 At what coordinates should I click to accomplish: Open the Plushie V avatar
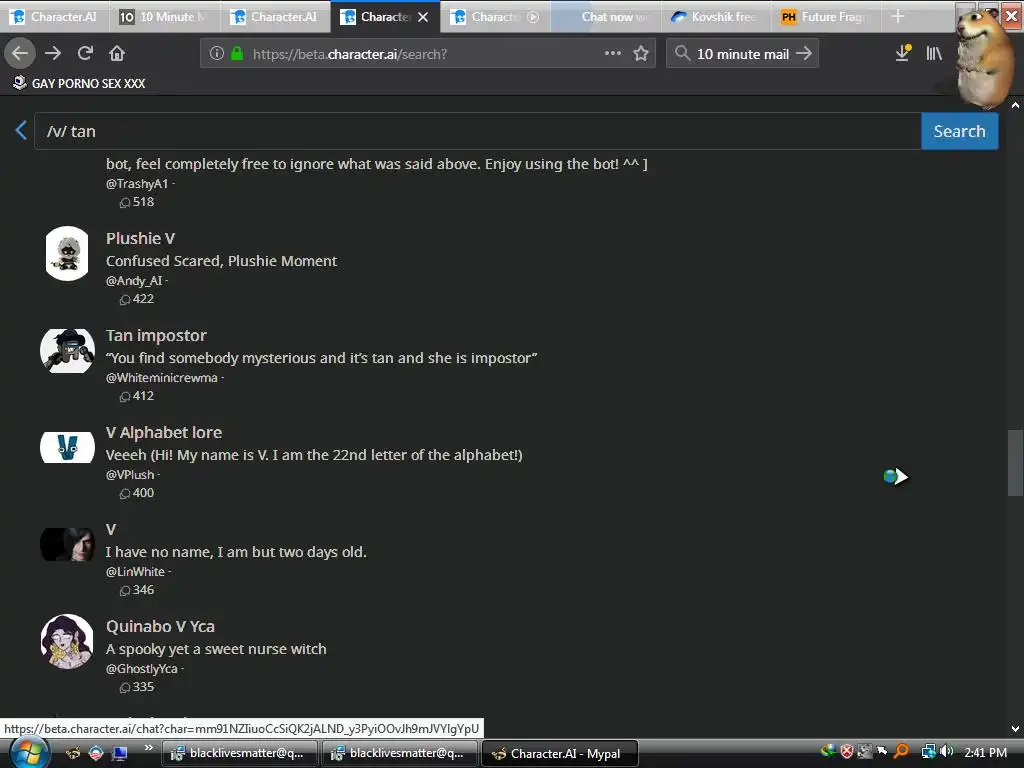(67, 253)
